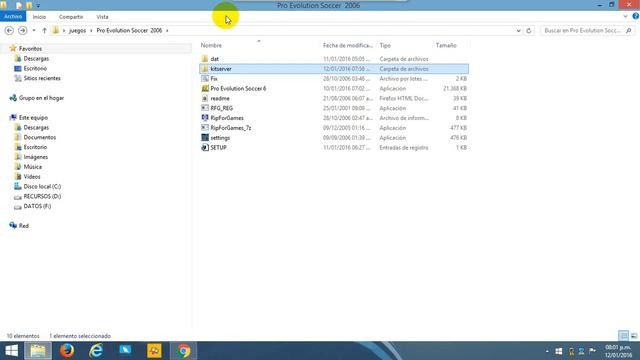Image resolution: width=640 pixels, height=360 pixels.
Task: Open Música under Este equipo
Action: click(x=33, y=167)
